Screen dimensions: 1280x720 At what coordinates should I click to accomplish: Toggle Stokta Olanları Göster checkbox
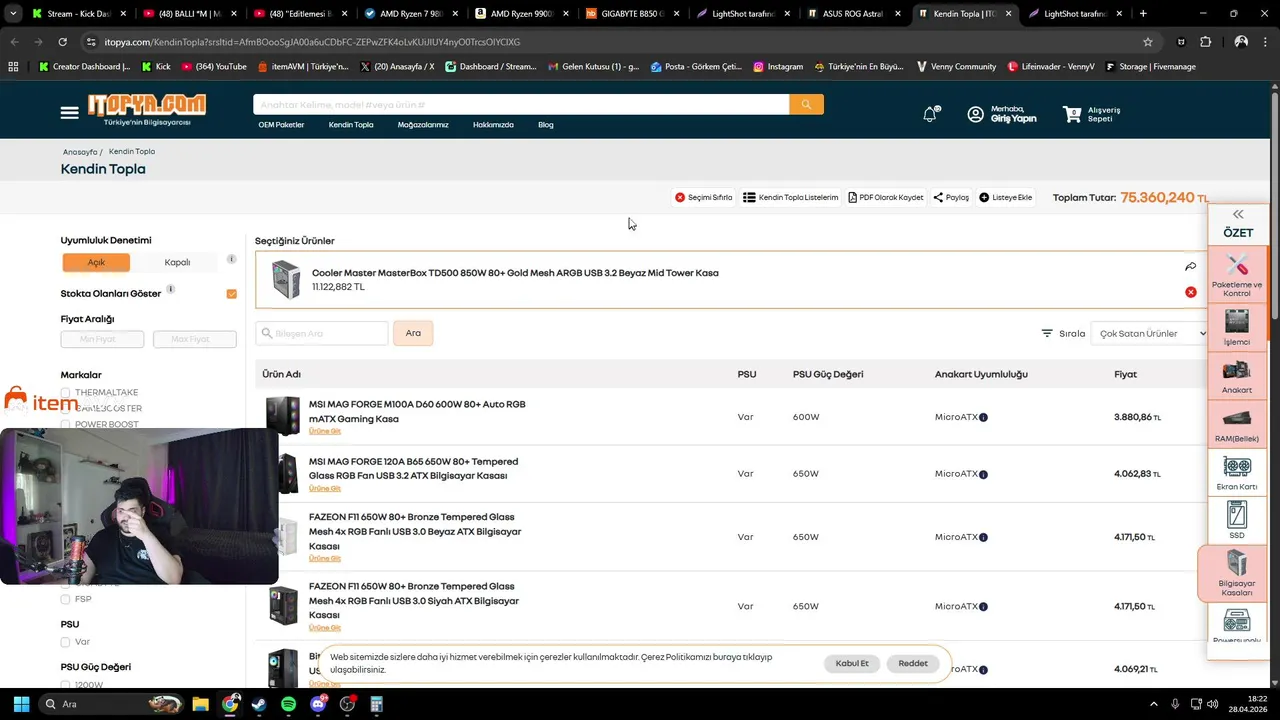coord(232,294)
